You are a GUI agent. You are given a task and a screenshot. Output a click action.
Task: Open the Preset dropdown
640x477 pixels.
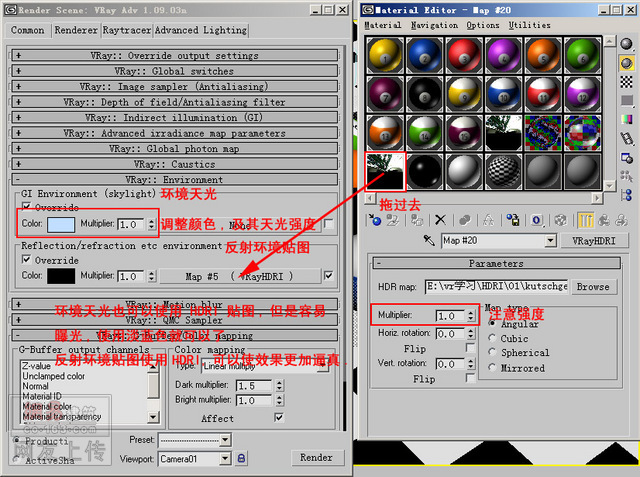coord(225,440)
